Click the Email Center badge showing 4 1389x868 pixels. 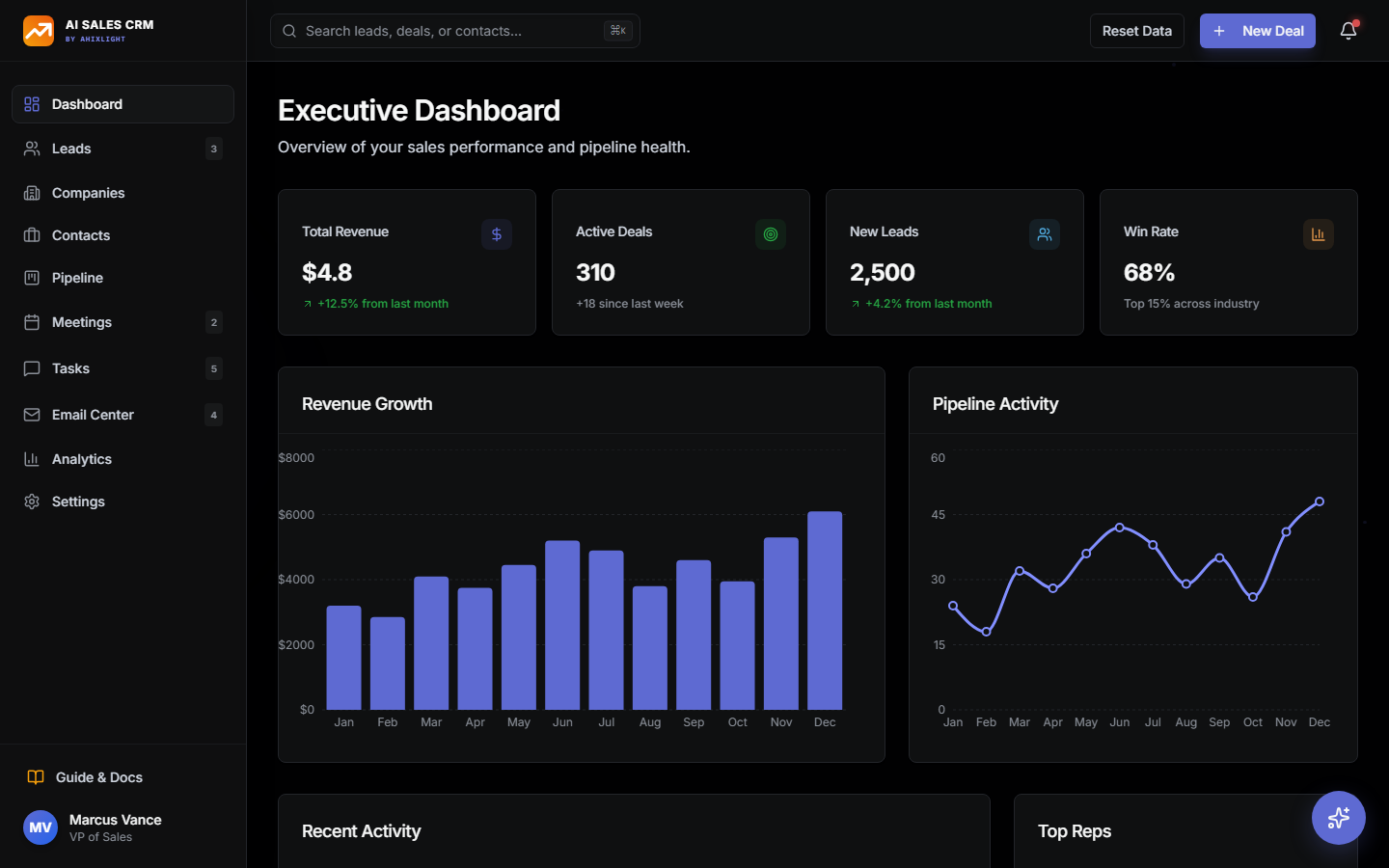tap(214, 415)
